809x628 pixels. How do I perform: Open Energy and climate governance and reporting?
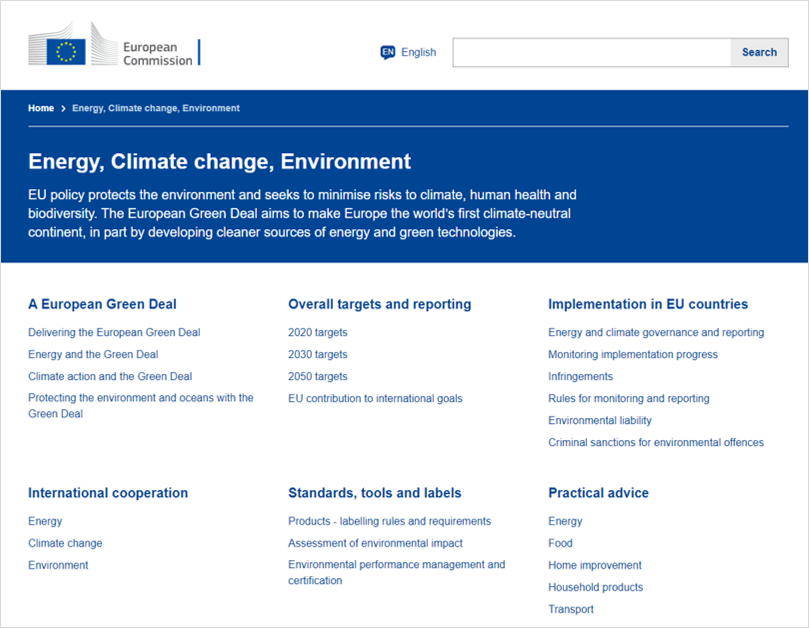(x=656, y=332)
